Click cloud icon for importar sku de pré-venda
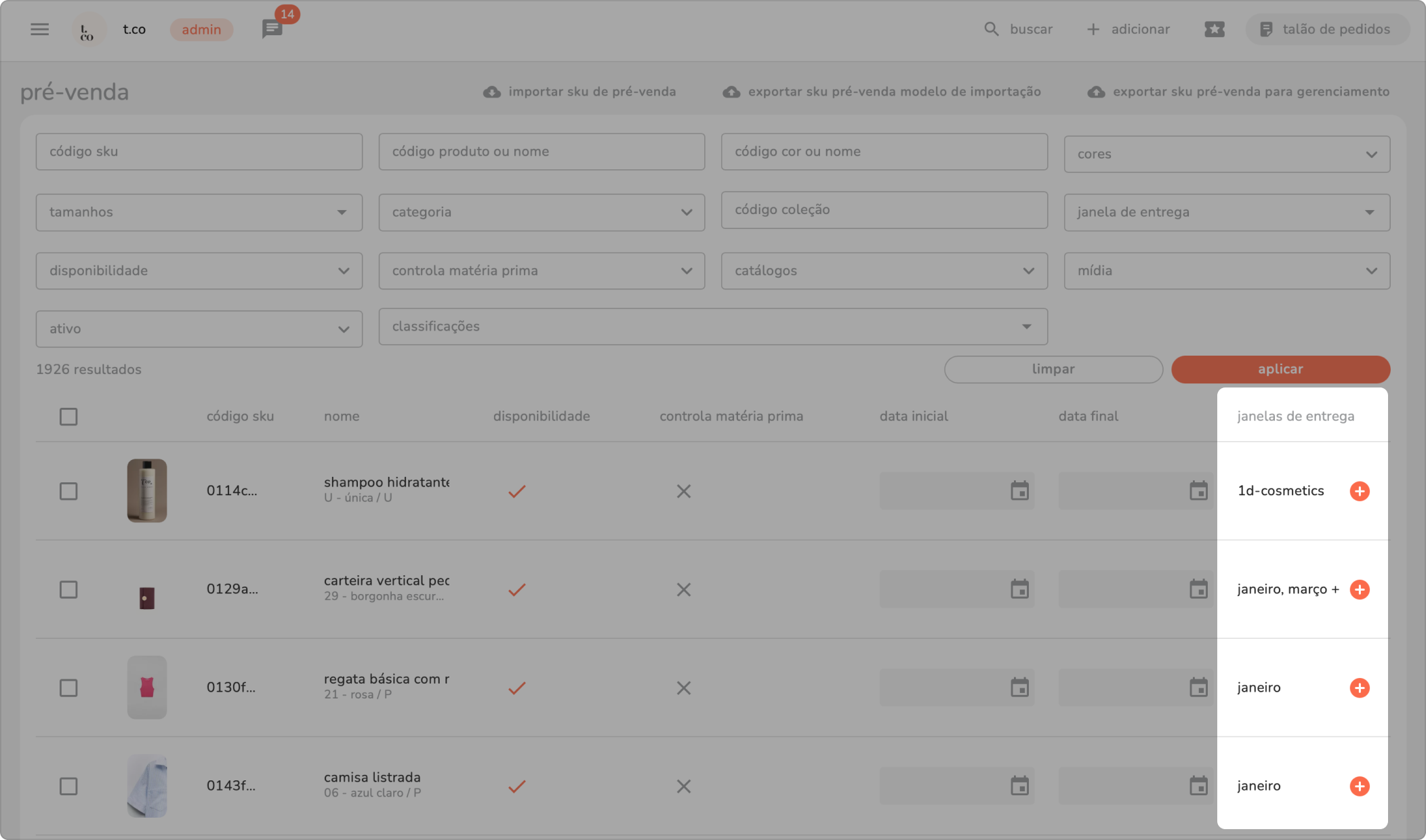The width and height of the screenshot is (1426, 840). click(x=491, y=92)
